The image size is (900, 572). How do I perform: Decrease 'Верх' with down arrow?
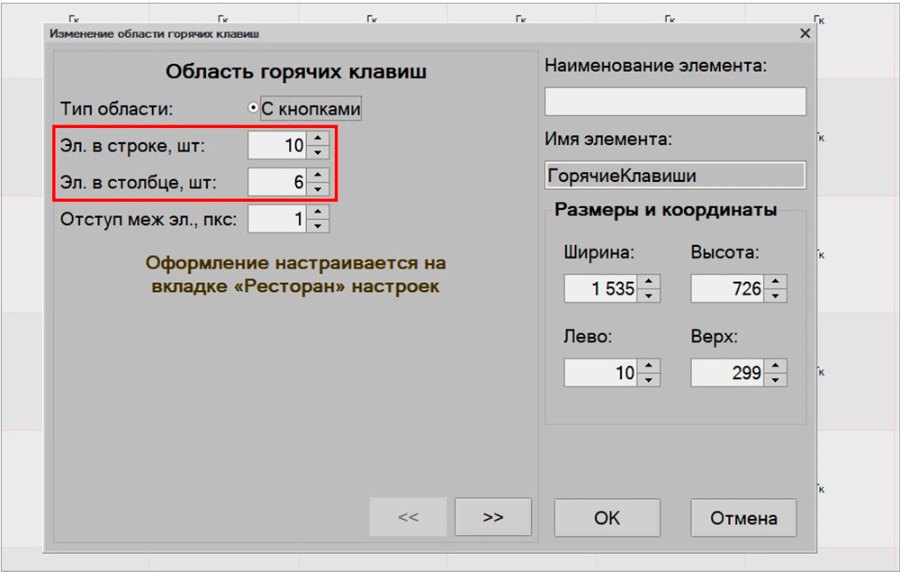(775, 380)
